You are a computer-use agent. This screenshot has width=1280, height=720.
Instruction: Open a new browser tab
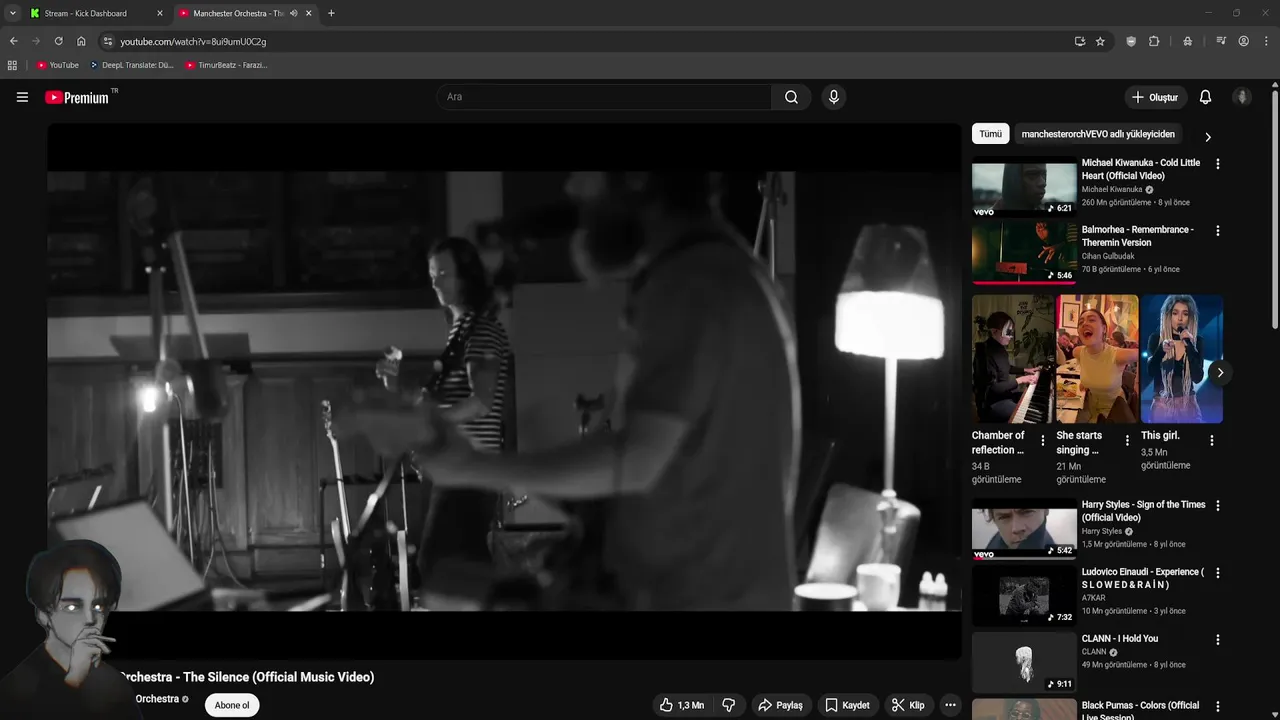[x=331, y=13]
